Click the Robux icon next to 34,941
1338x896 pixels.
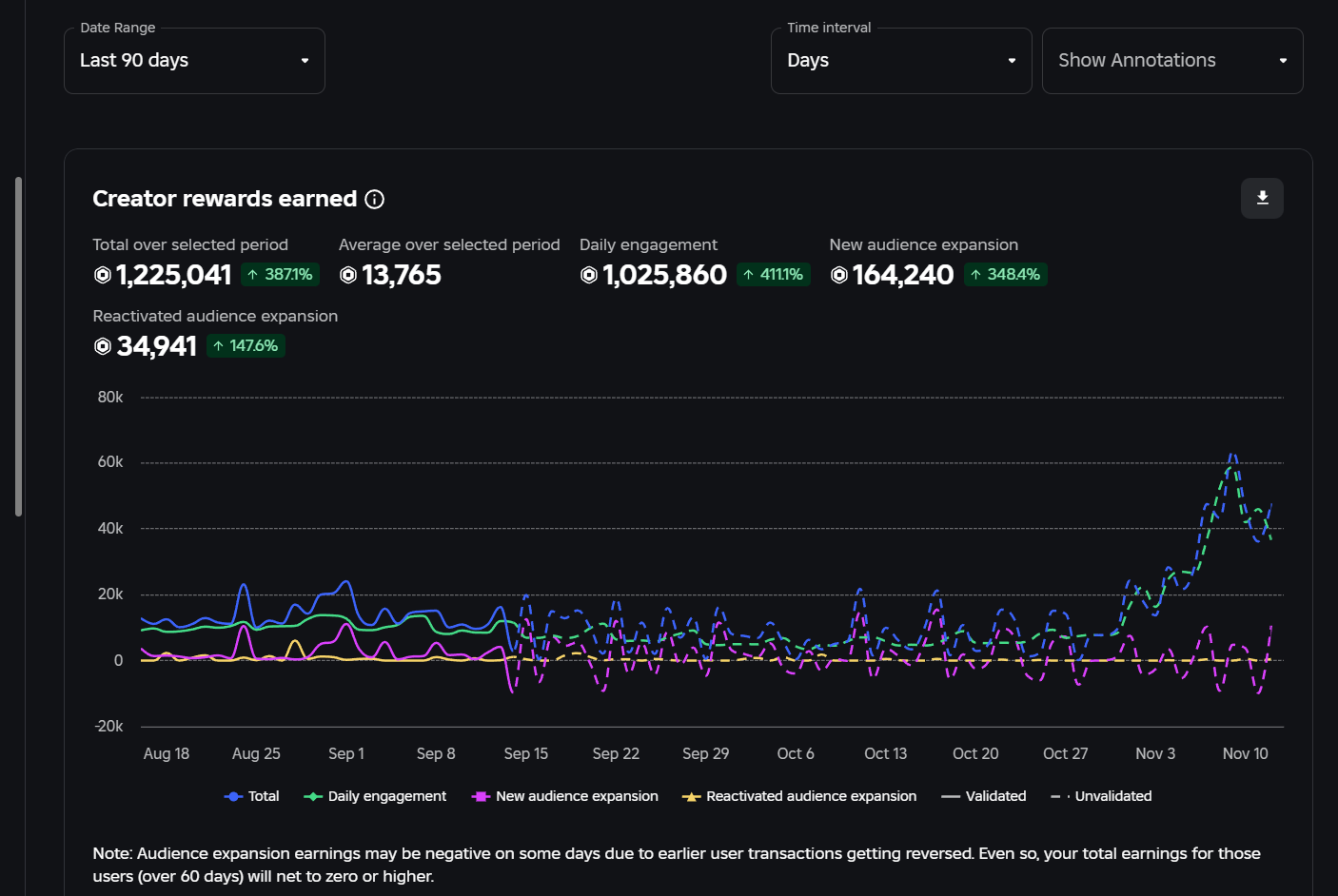[103, 346]
